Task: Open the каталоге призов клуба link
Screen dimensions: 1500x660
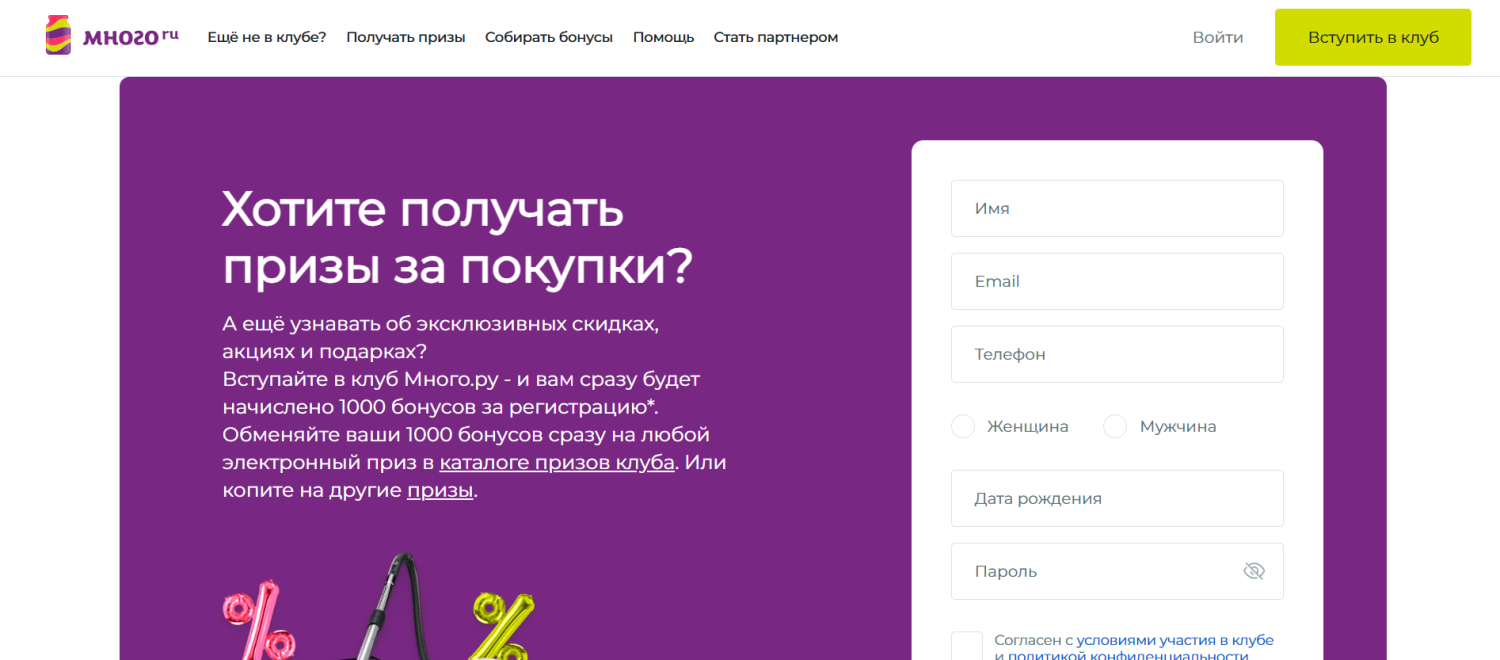Action: click(x=557, y=463)
